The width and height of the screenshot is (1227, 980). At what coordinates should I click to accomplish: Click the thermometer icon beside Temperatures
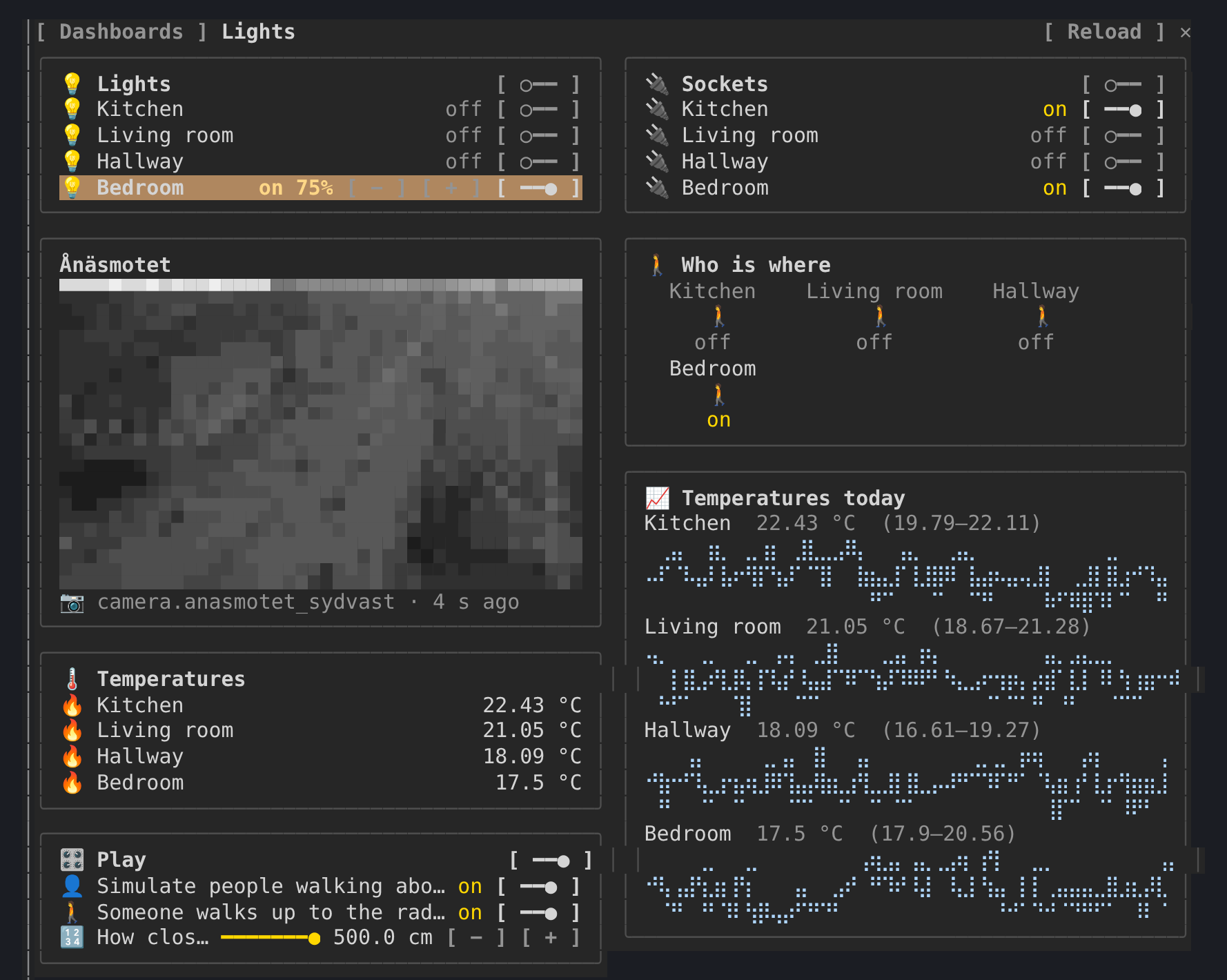coord(72,679)
